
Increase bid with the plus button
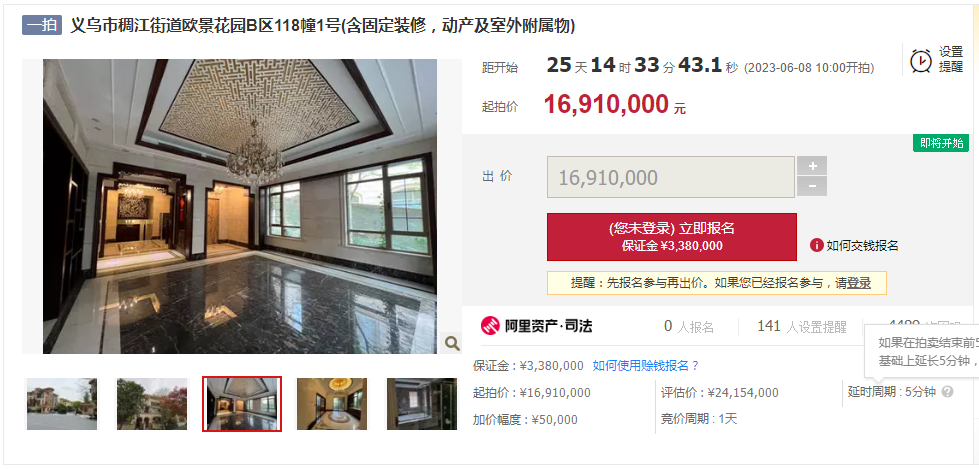[x=812, y=166]
